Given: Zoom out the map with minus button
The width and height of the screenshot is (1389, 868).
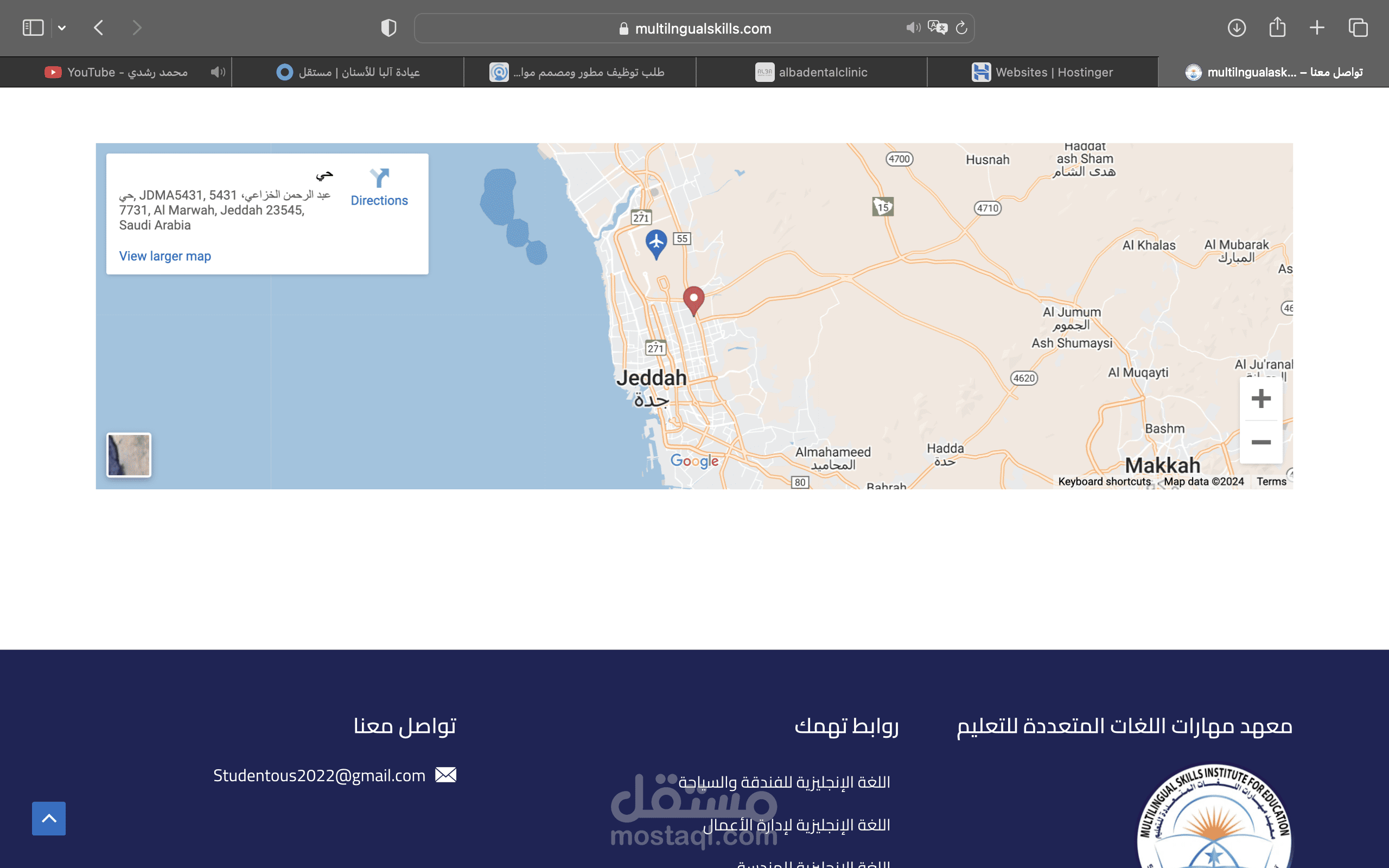Looking at the screenshot, I should click(1260, 442).
